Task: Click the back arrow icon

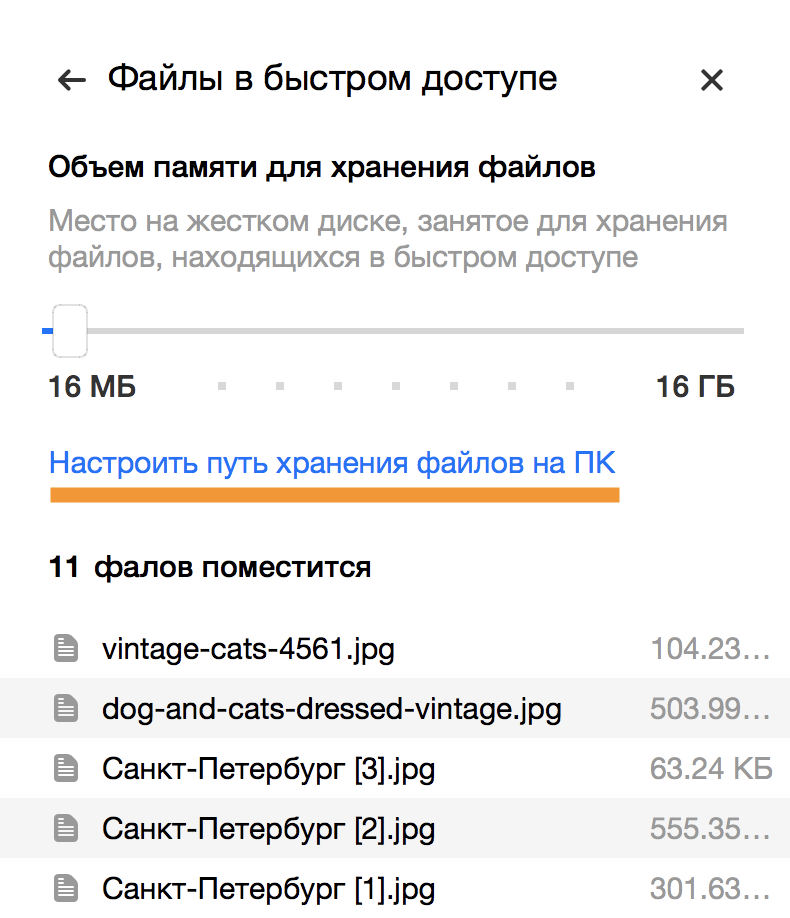Action: [x=72, y=80]
